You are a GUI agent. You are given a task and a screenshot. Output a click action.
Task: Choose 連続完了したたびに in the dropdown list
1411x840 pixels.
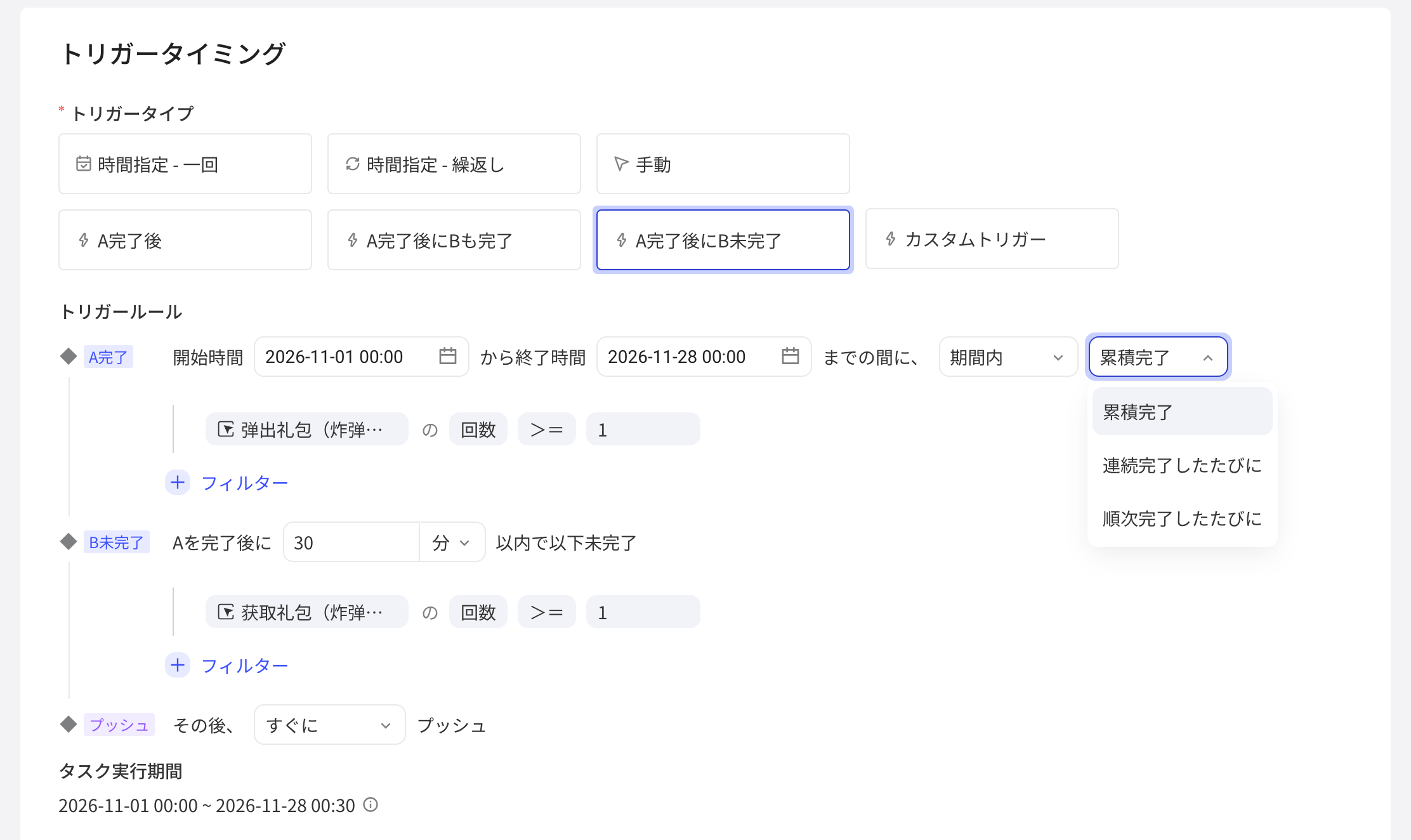[1183, 465]
